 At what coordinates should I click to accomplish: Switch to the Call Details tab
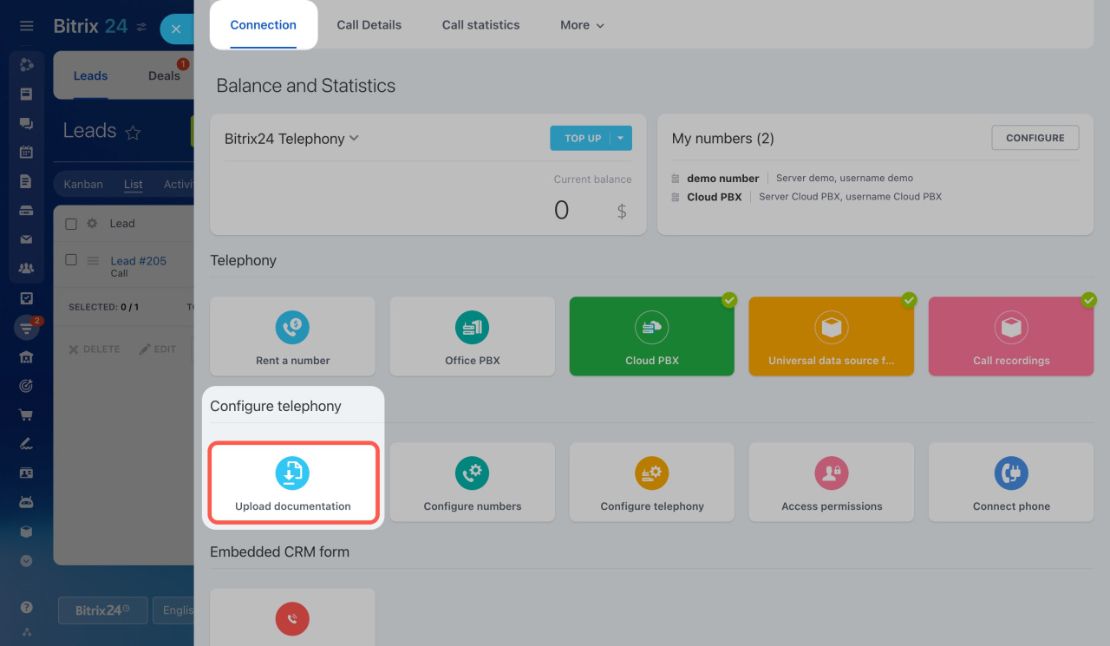click(x=369, y=25)
